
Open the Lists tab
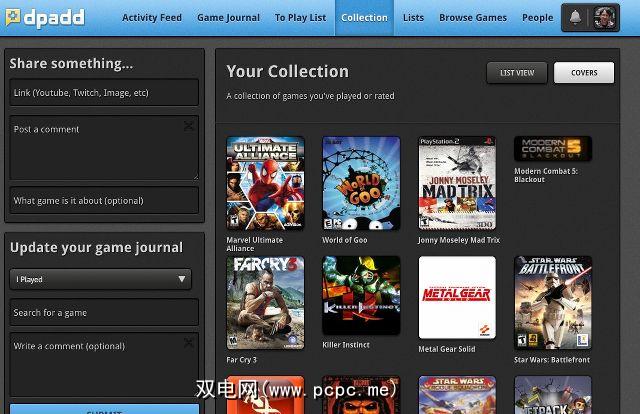(413, 18)
